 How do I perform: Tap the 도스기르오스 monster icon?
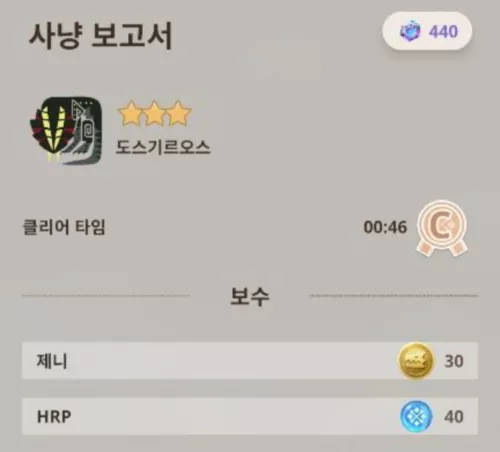[66, 130]
